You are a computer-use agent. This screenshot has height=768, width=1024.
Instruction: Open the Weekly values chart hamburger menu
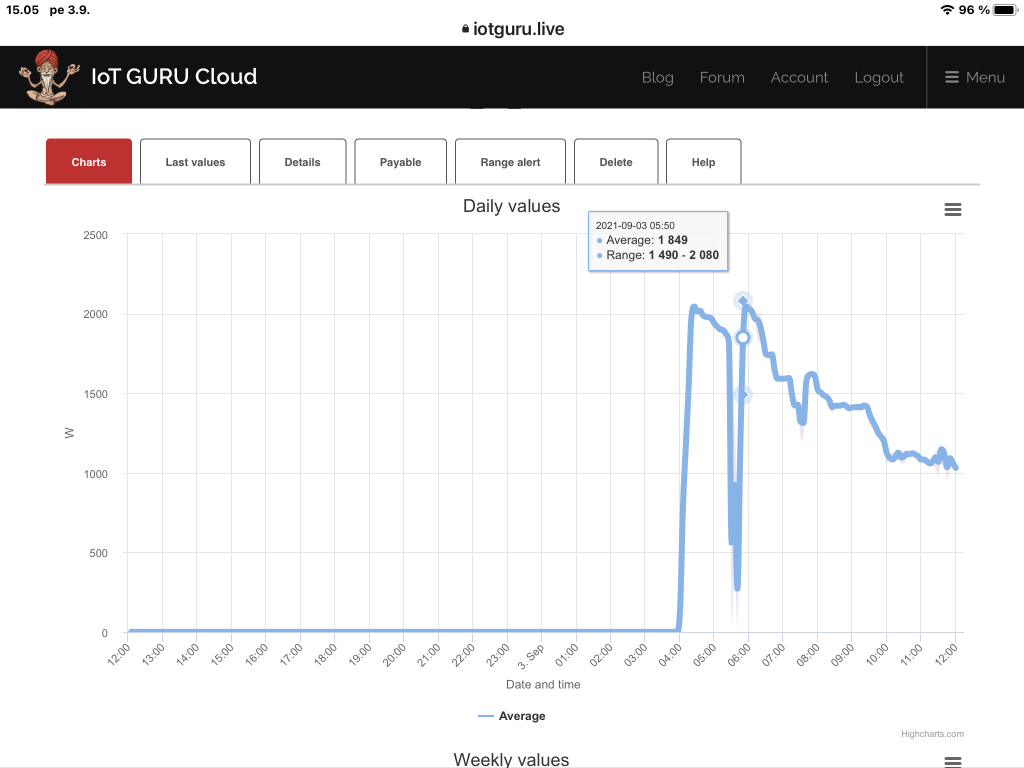click(x=953, y=761)
